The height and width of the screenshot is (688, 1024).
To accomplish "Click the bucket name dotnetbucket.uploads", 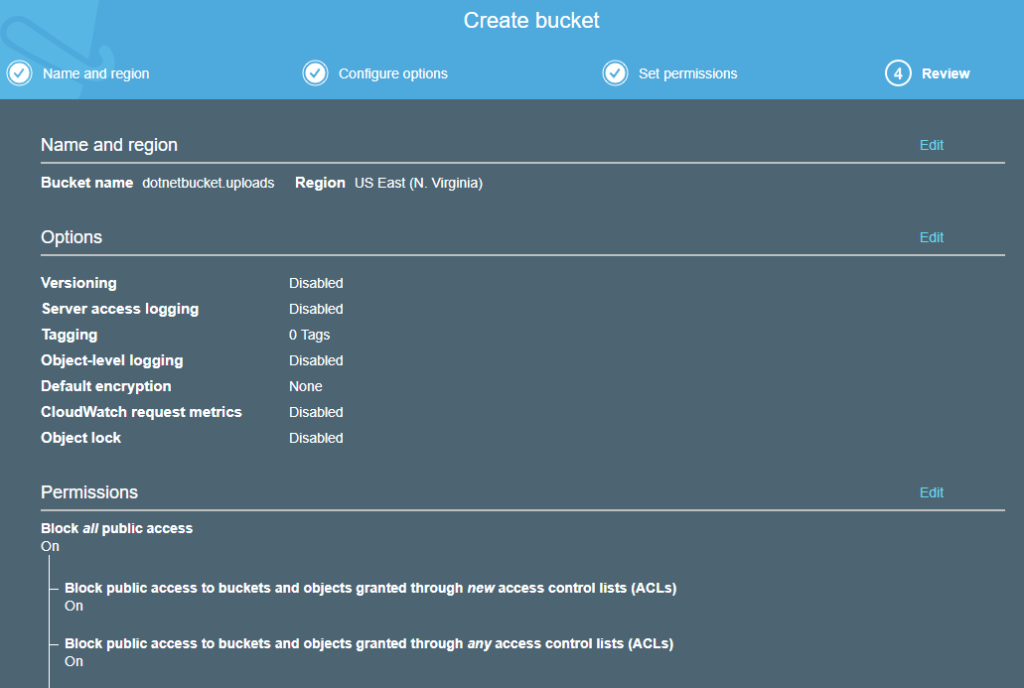I will click(x=208, y=183).
